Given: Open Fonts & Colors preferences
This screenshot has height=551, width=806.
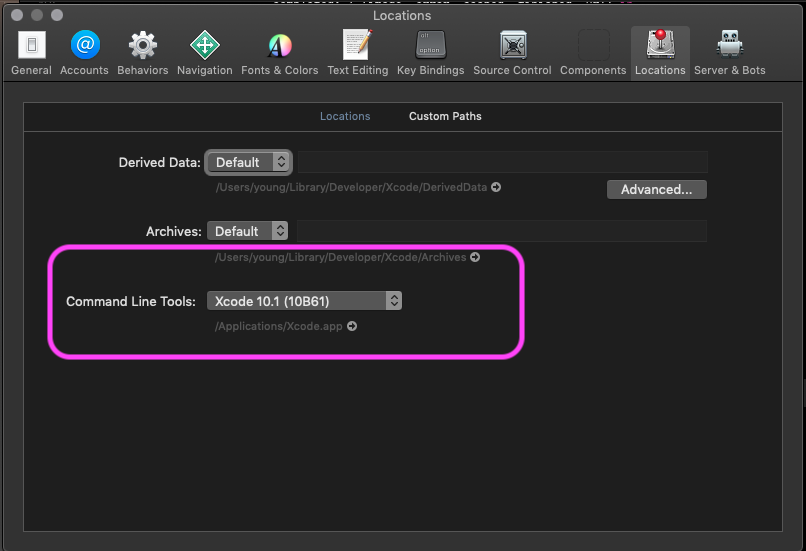Looking at the screenshot, I should (280, 53).
